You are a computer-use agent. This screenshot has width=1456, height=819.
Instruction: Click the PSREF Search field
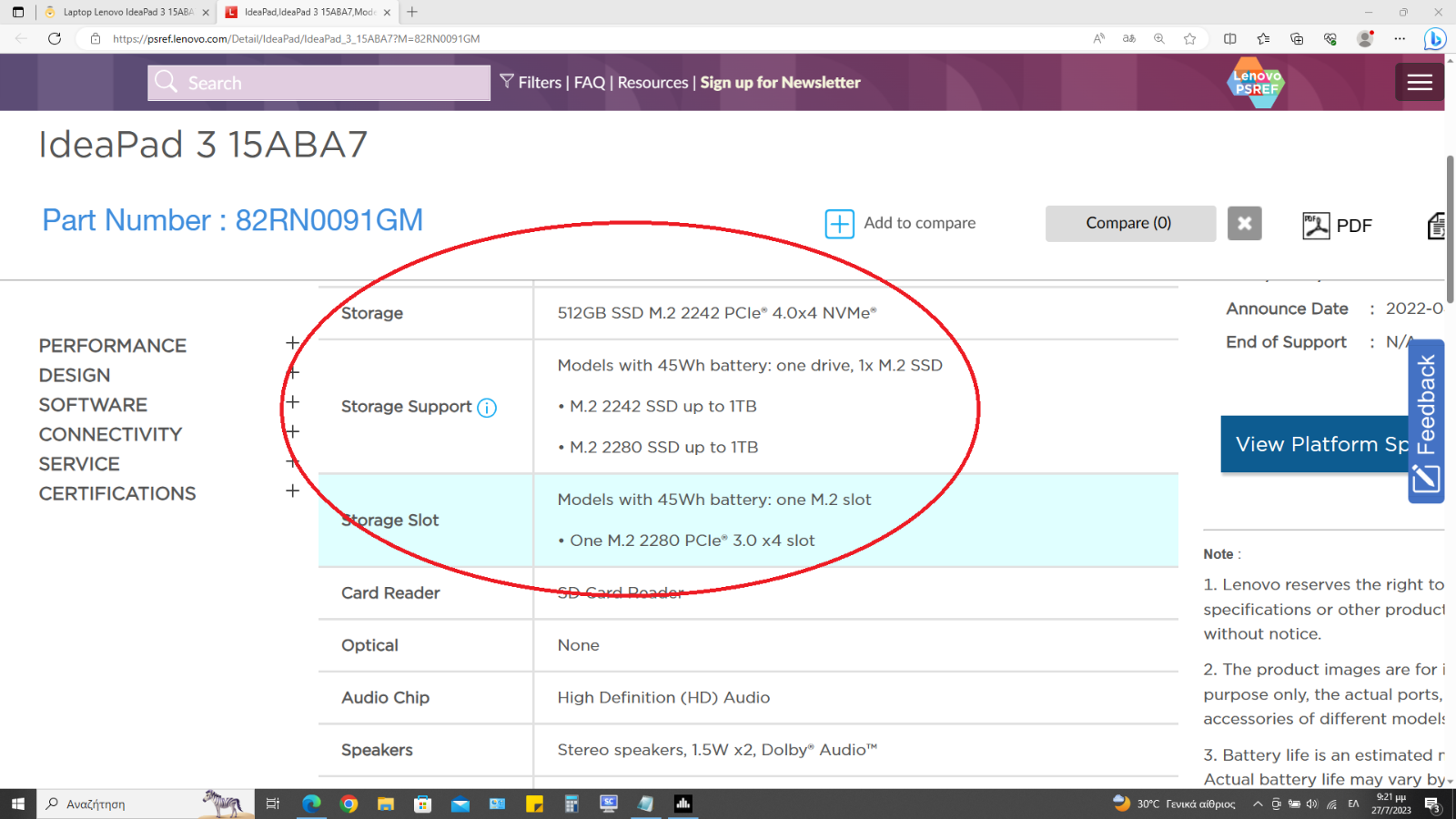pos(318,83)
